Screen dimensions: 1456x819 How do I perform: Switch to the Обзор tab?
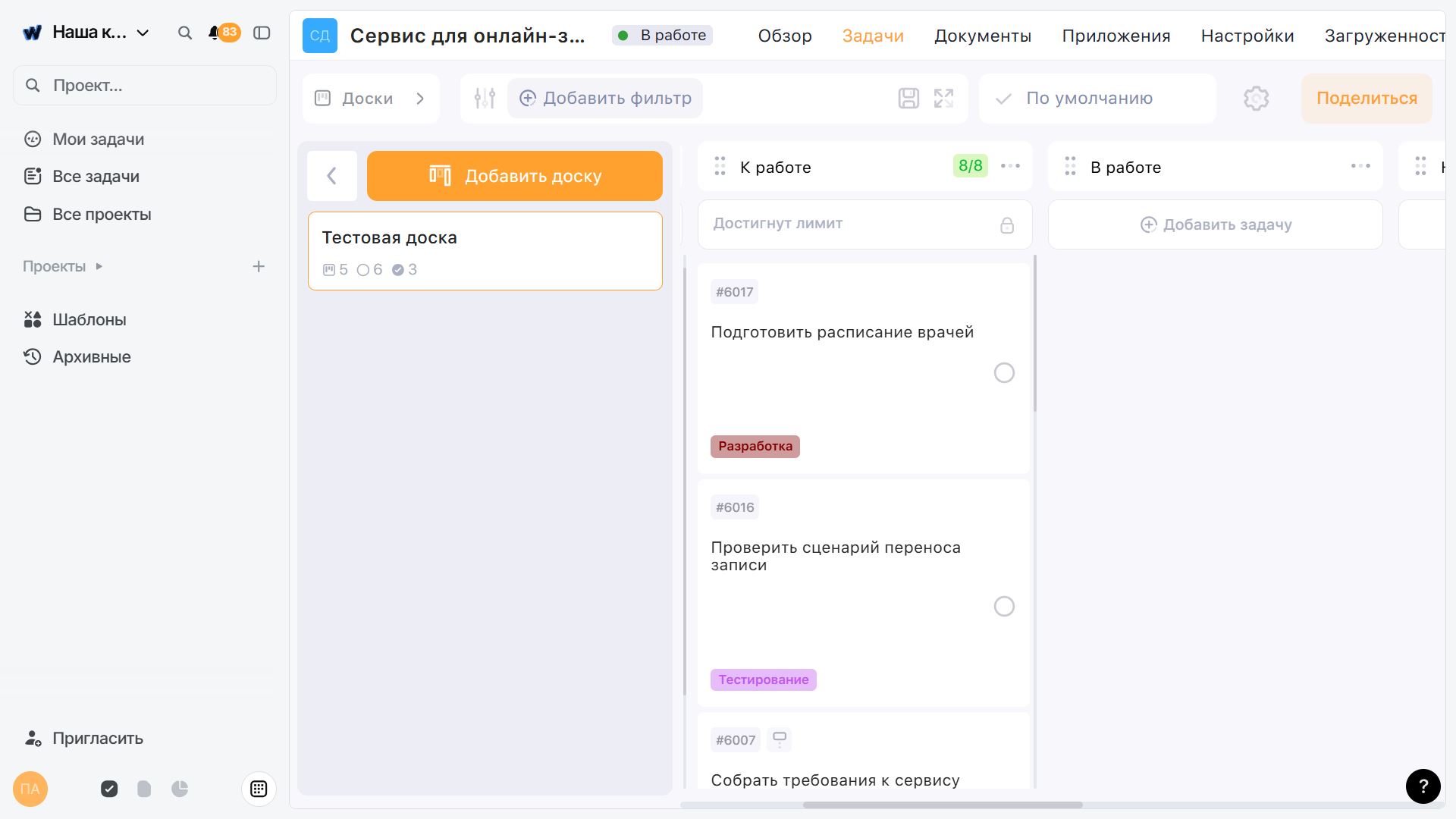[x=784, y=36]
